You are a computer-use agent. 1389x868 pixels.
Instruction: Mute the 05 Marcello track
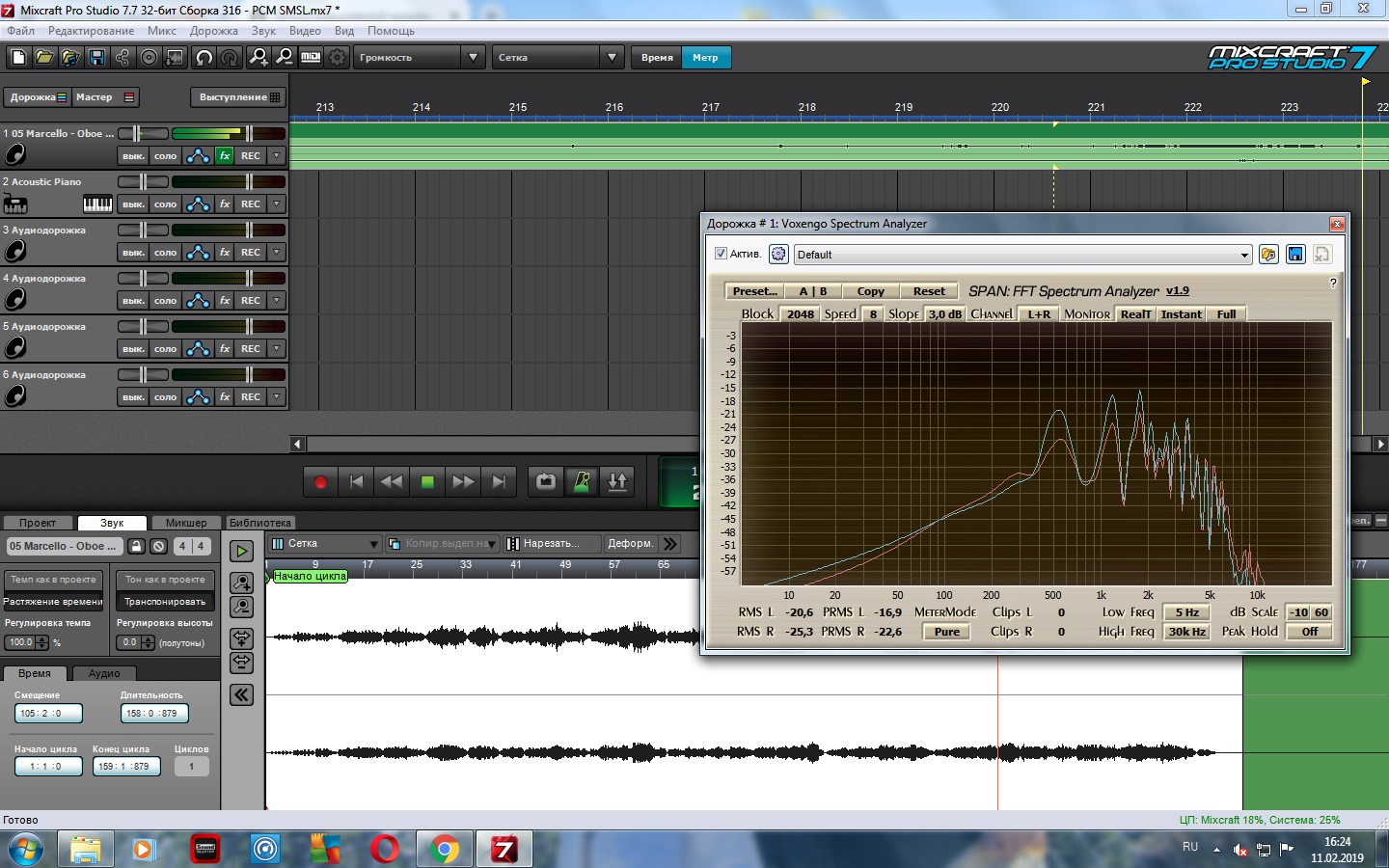(x=133, y=155)
